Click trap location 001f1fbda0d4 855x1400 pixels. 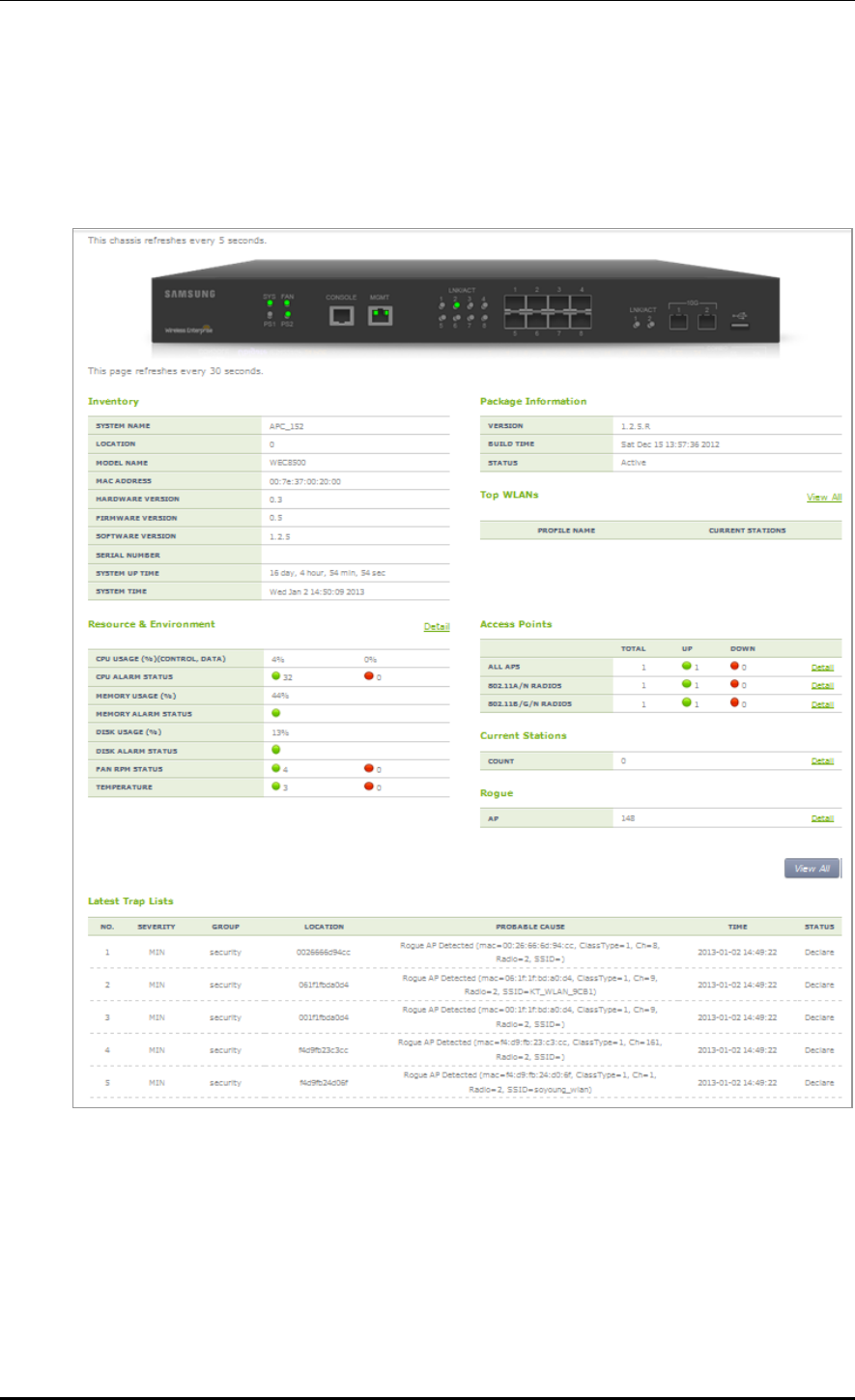(x=324, y=1017)
